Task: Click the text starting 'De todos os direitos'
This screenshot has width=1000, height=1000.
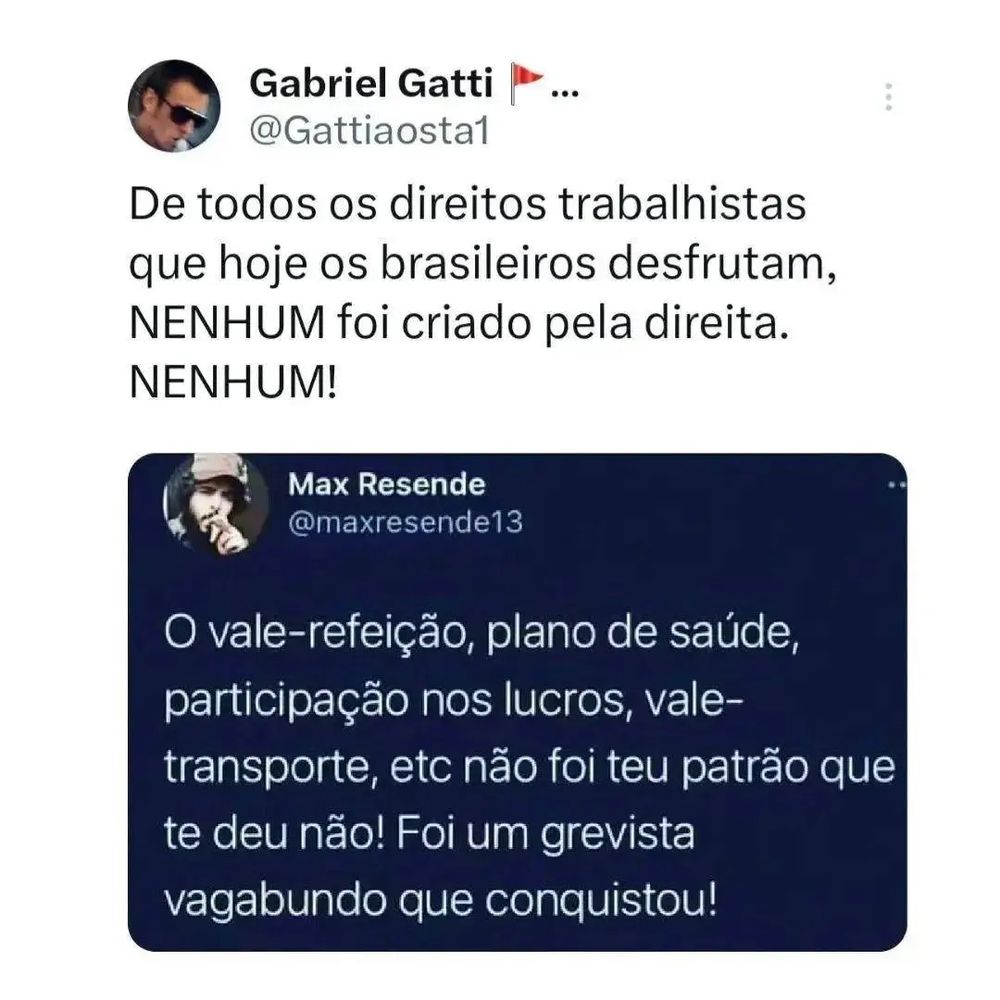Action: click(483, 293)
